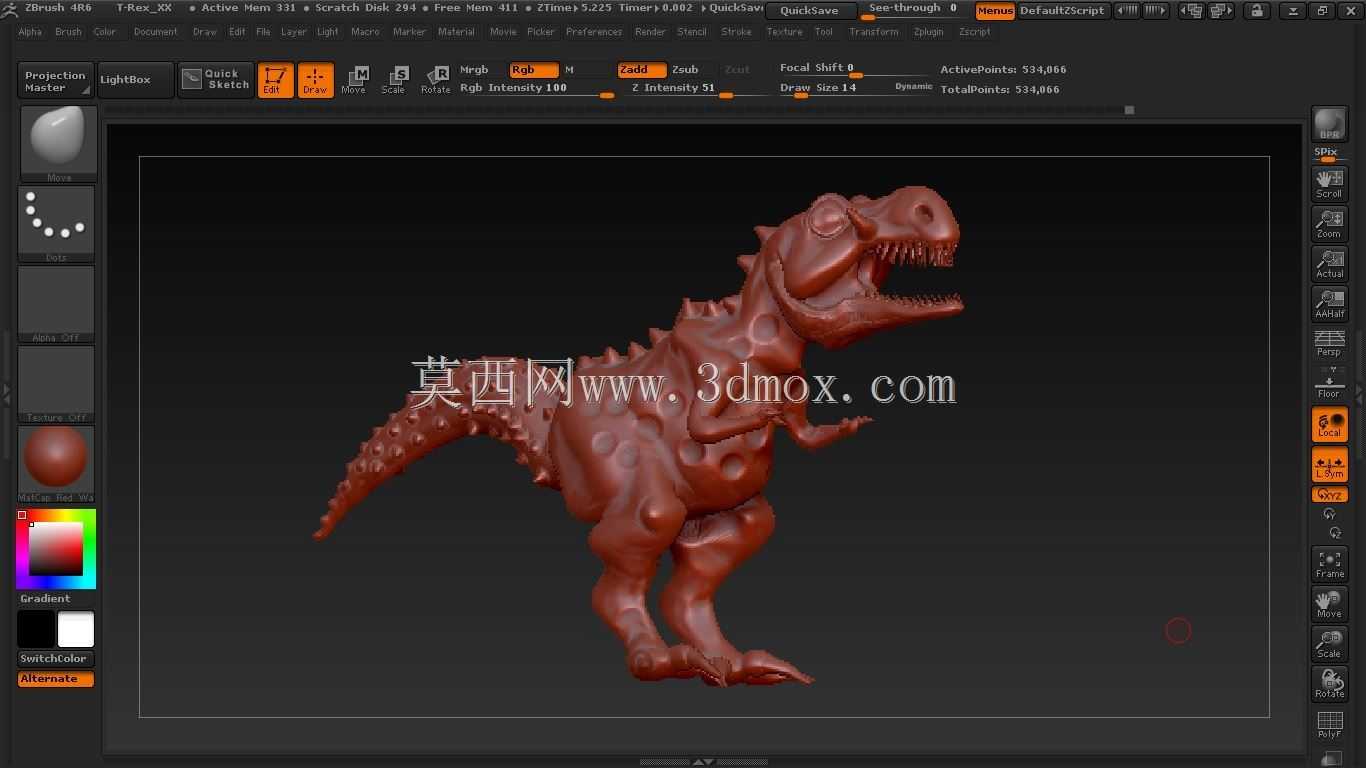Open the Zplugin menu

pos(928,32)
